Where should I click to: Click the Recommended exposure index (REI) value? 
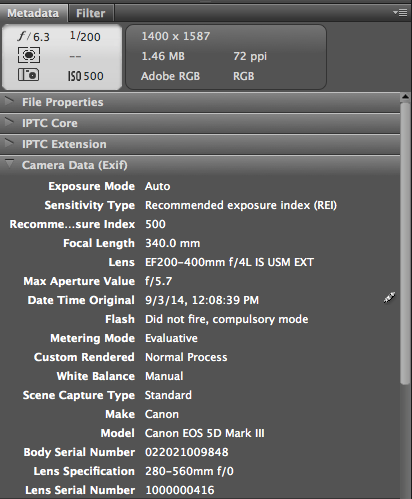click(x=241, y=205)
